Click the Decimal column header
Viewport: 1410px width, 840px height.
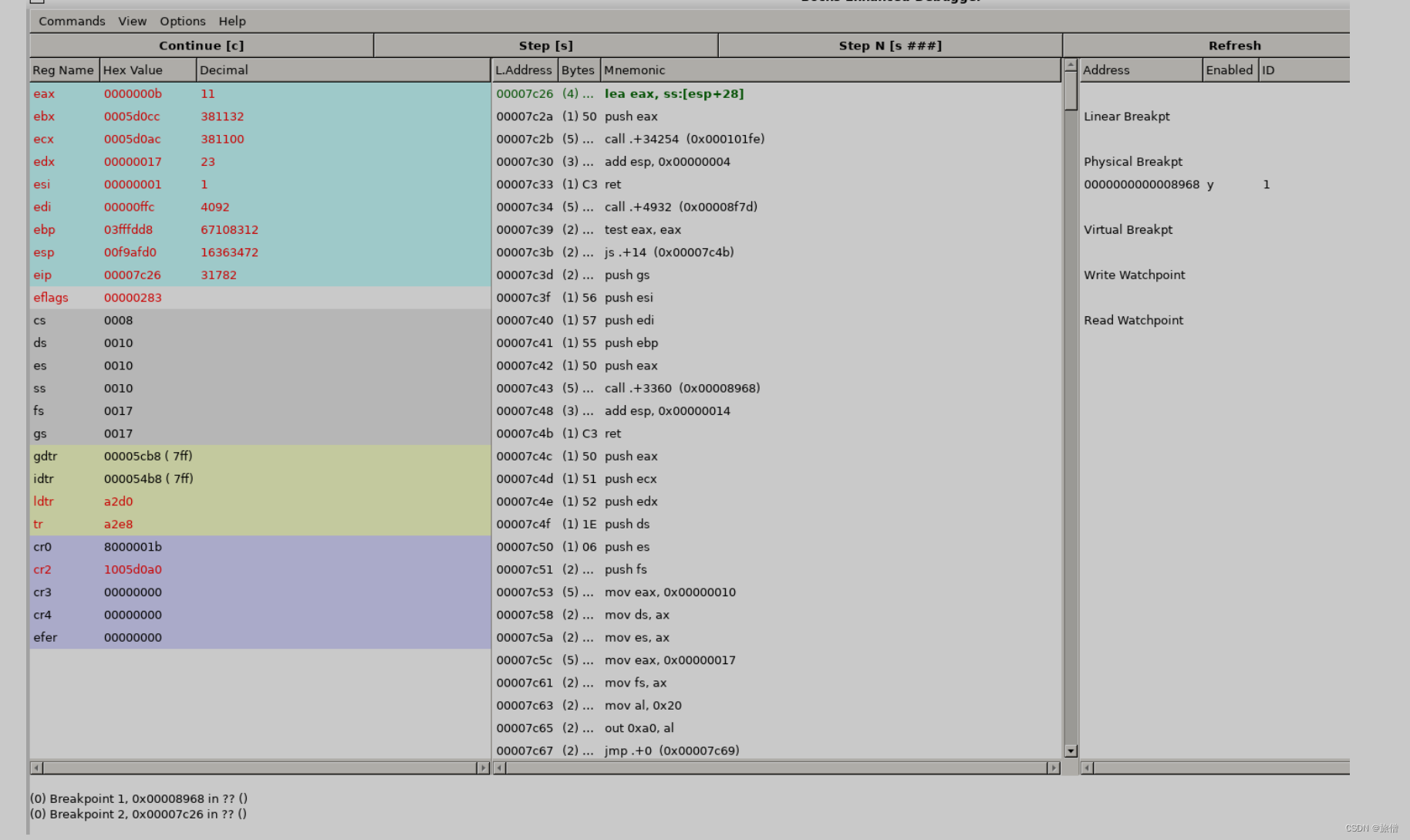[343, 70]
